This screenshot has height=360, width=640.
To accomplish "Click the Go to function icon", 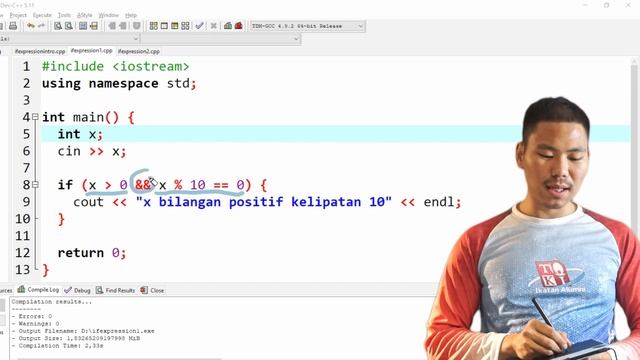I will (x=83, y=26).
